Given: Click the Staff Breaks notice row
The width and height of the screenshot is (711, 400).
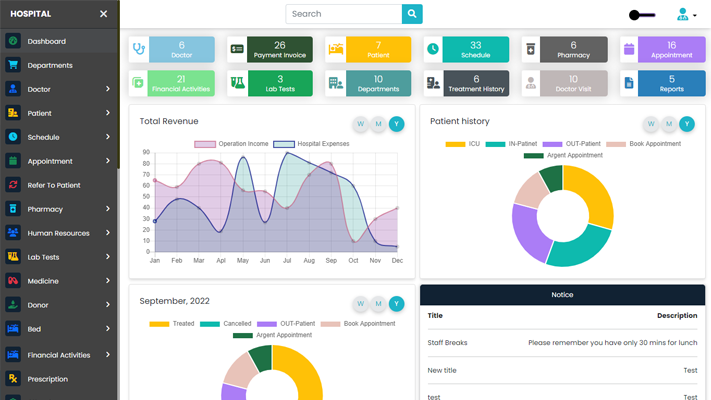Looking at the screenshot, I should click(562, 343).
